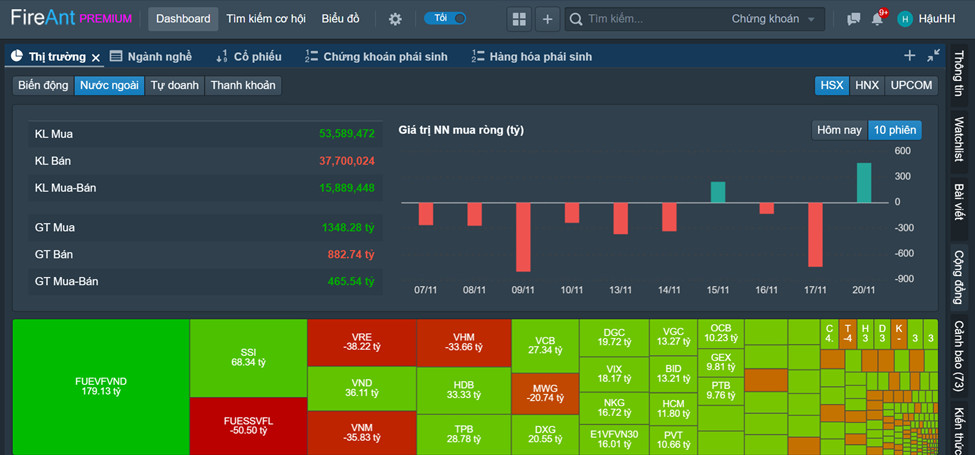
Task: Add a tab with the plus icon beside collapse
Action: point(909,56)
